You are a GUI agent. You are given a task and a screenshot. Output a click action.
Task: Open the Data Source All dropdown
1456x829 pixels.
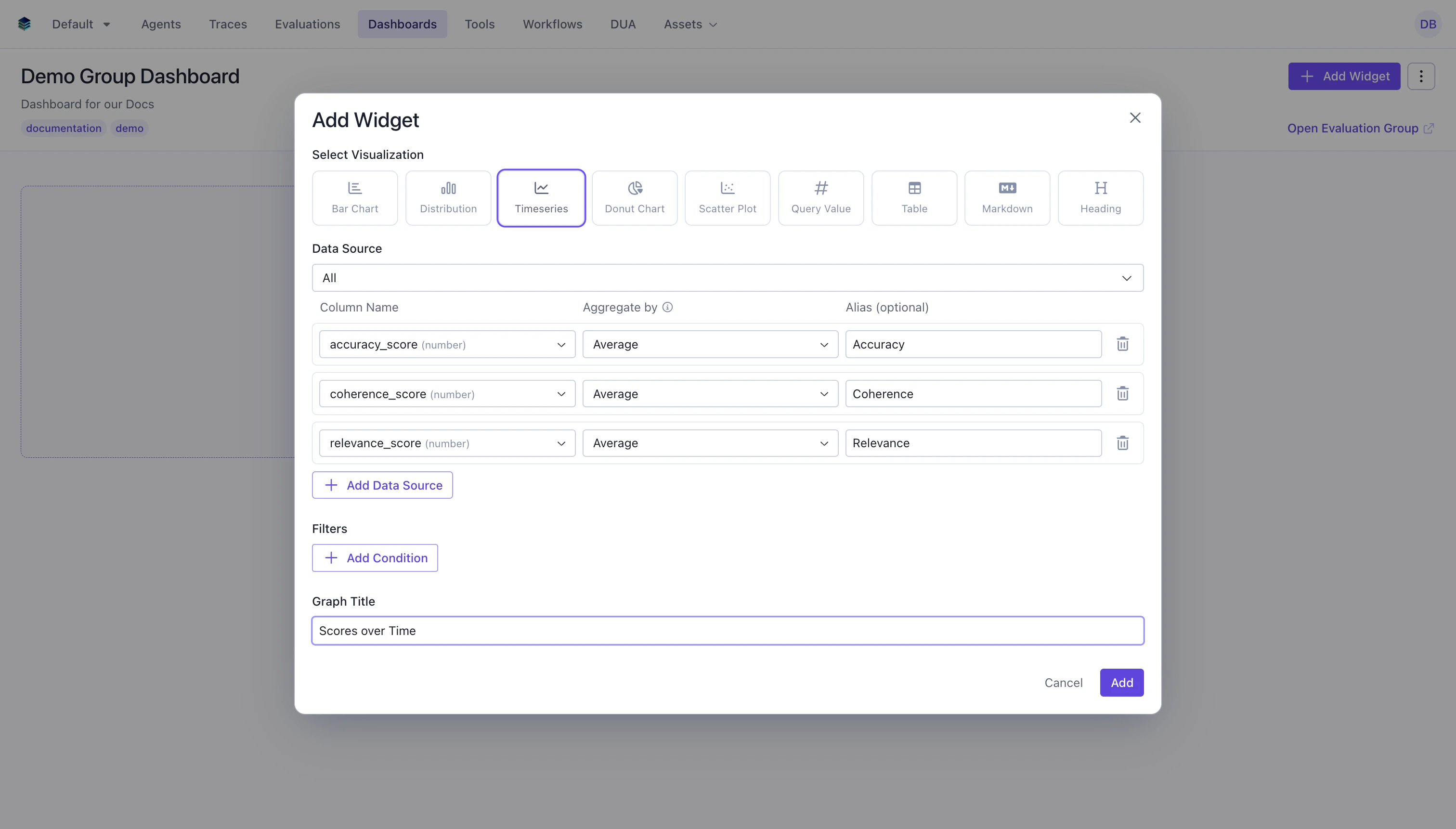click(727, 278)
